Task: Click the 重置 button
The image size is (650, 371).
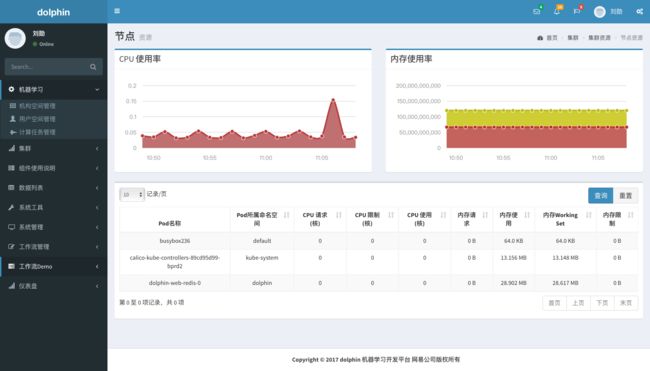Action: [625, 196]
